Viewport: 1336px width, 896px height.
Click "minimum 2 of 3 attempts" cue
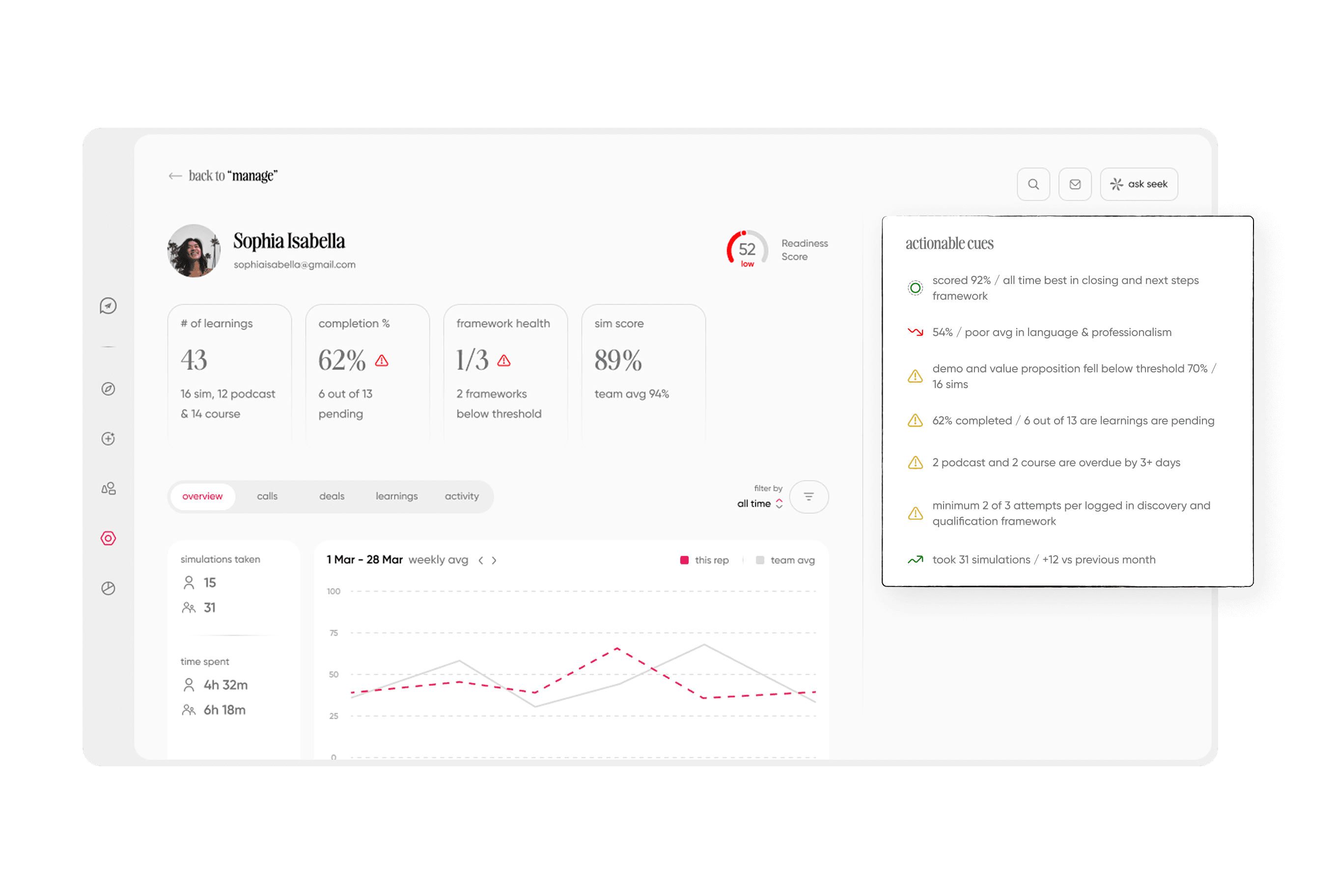(1071, 513)
